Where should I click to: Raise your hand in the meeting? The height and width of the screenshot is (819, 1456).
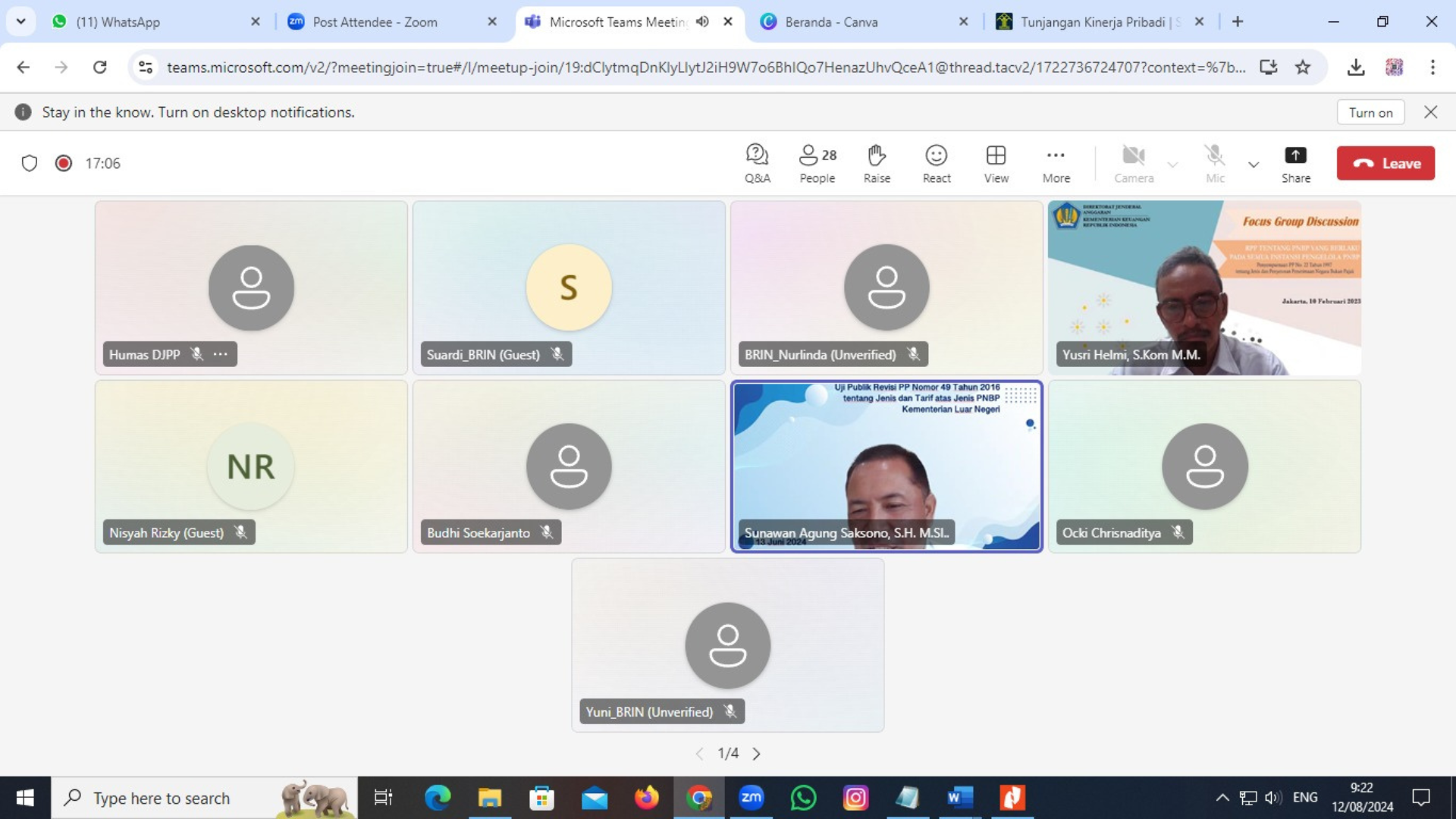(x=877, y=163)
